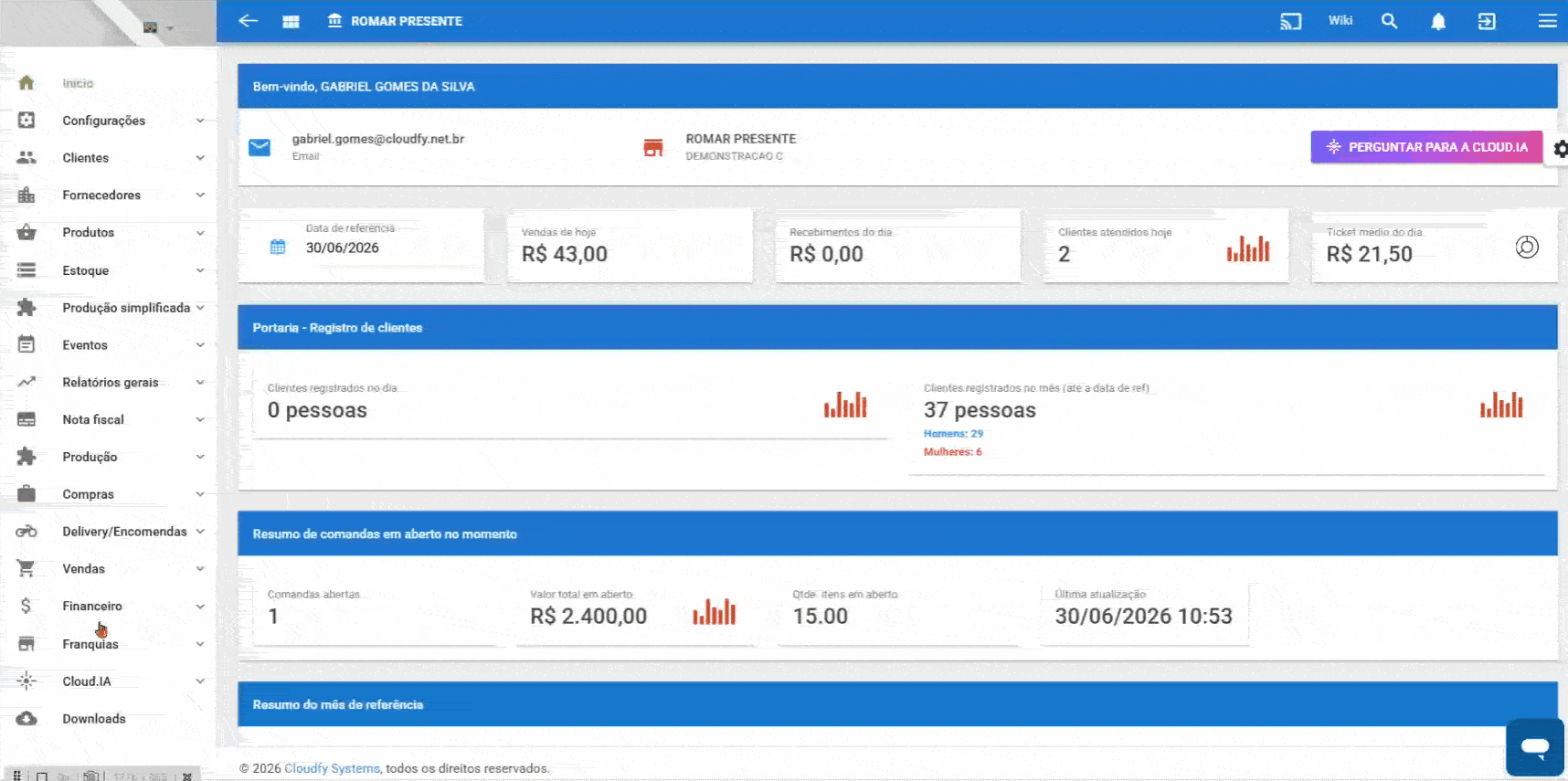Click Homens: 29 text
The image size is (1568, 781).
click(953, 434)
